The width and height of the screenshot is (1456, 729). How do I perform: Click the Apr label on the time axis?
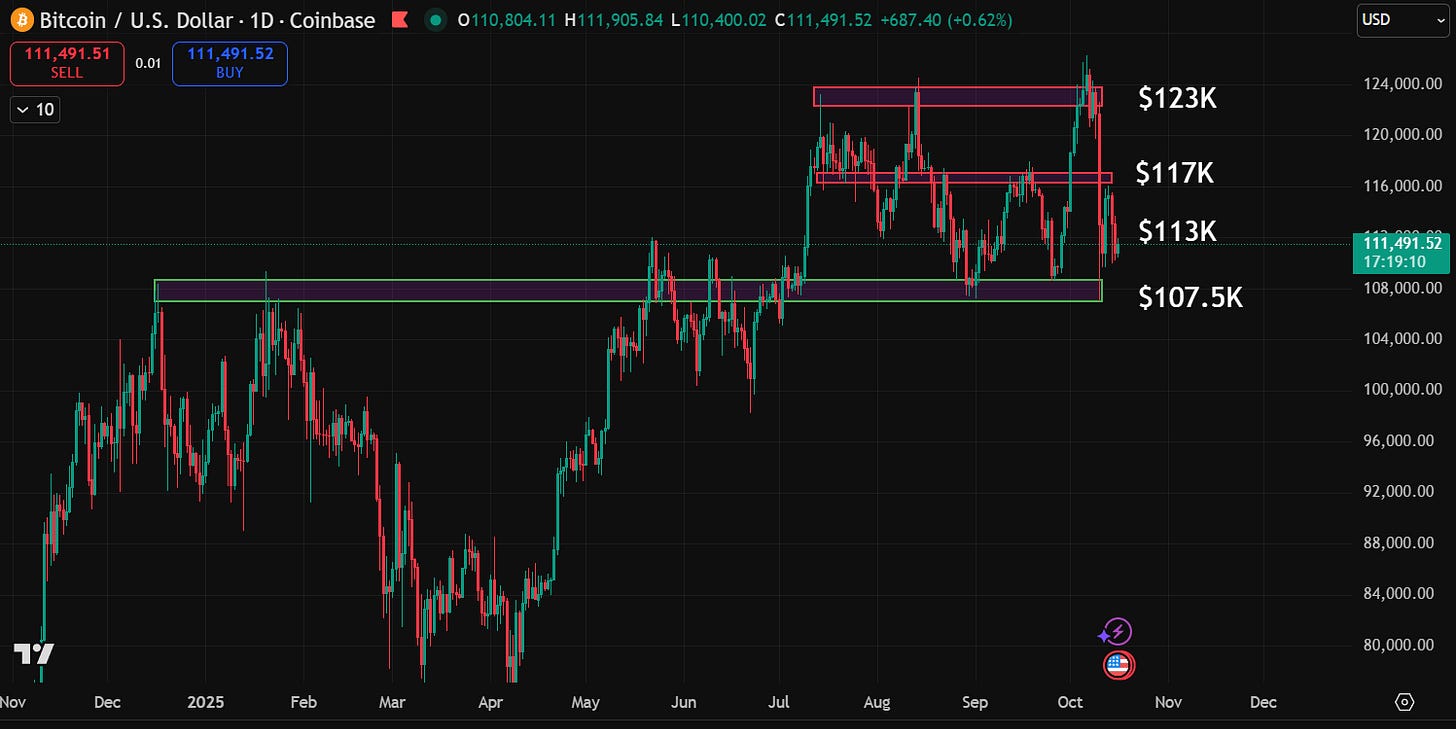point(490,702)
